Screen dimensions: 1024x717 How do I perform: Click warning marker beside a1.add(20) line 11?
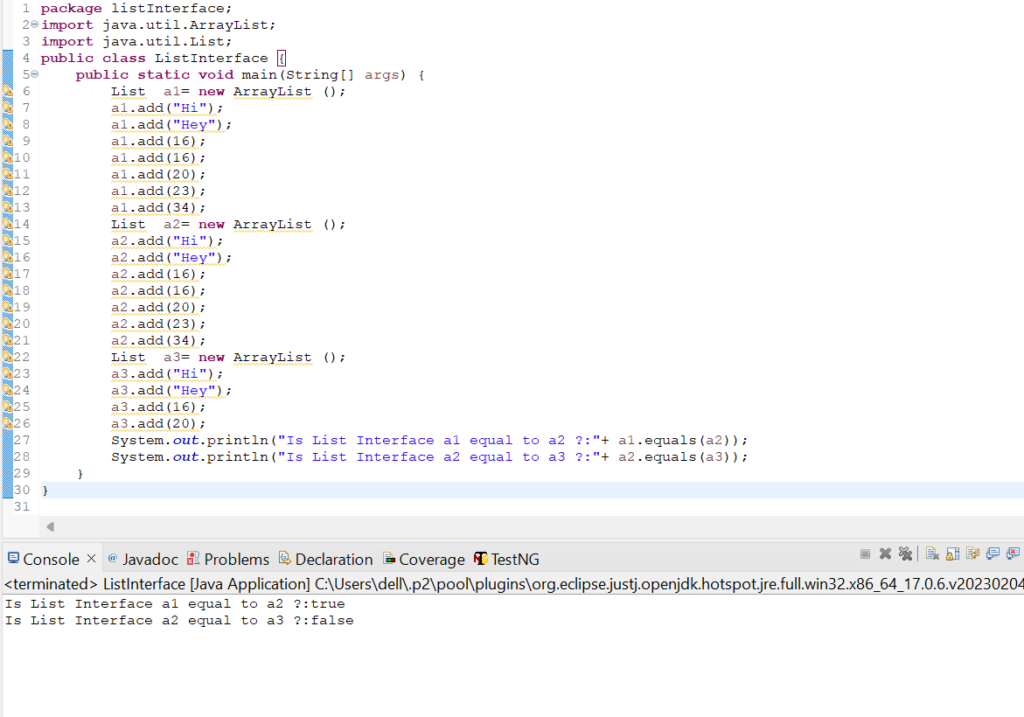8,174
